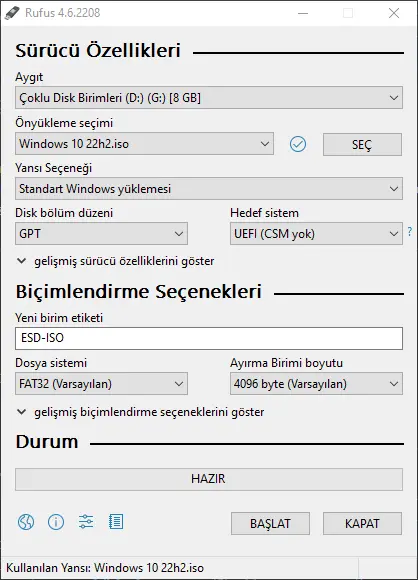The height and width of the screenshot is (580, 418).
Task: Click the HAZIR status progress bar
Action: pos(209,479)
